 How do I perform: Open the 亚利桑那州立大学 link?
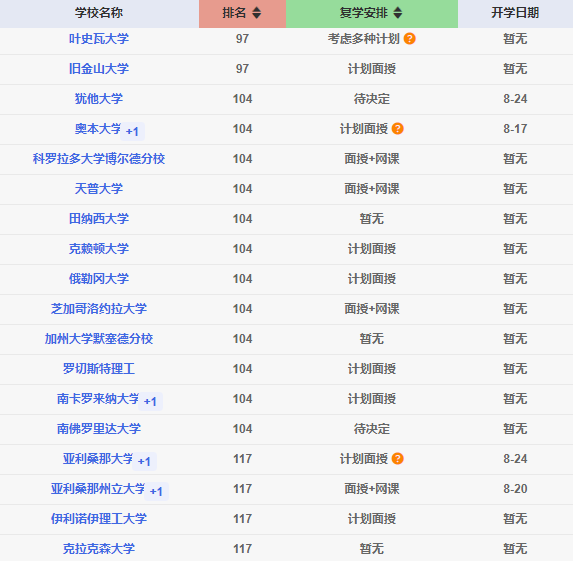click(x=98, y=488)
